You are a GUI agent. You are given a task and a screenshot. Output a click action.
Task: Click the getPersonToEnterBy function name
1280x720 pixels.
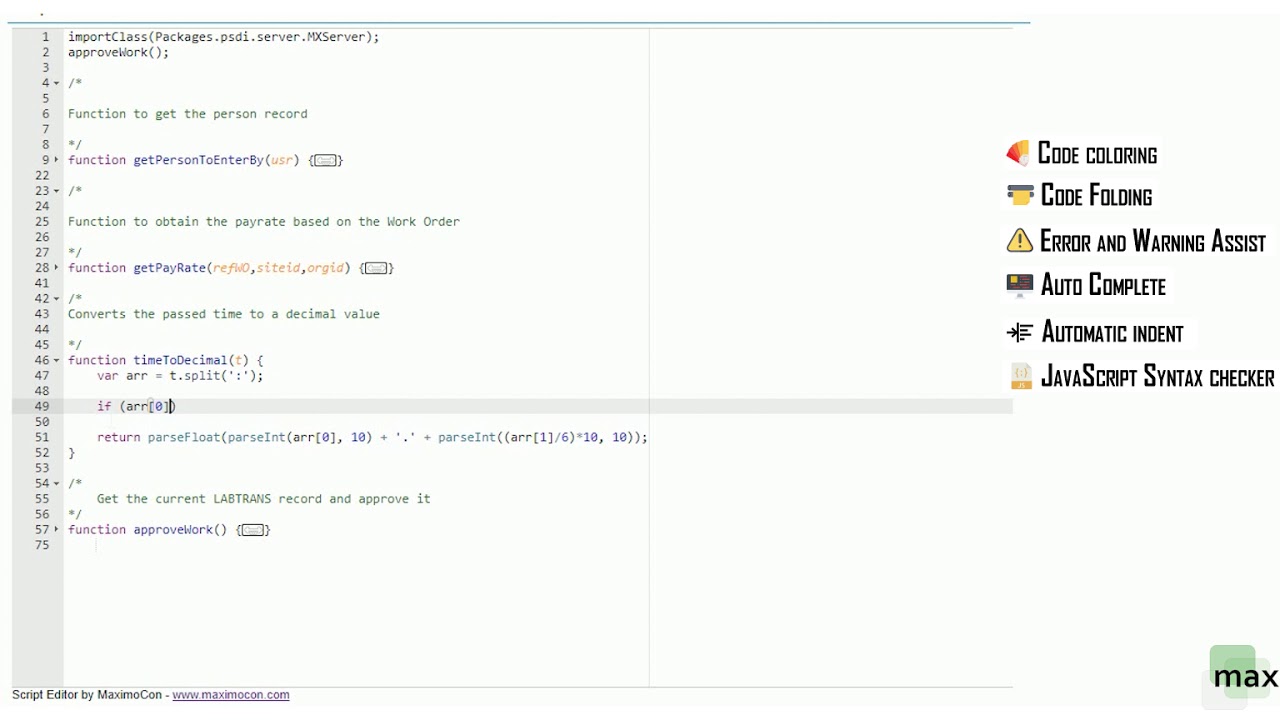(198, 160)
